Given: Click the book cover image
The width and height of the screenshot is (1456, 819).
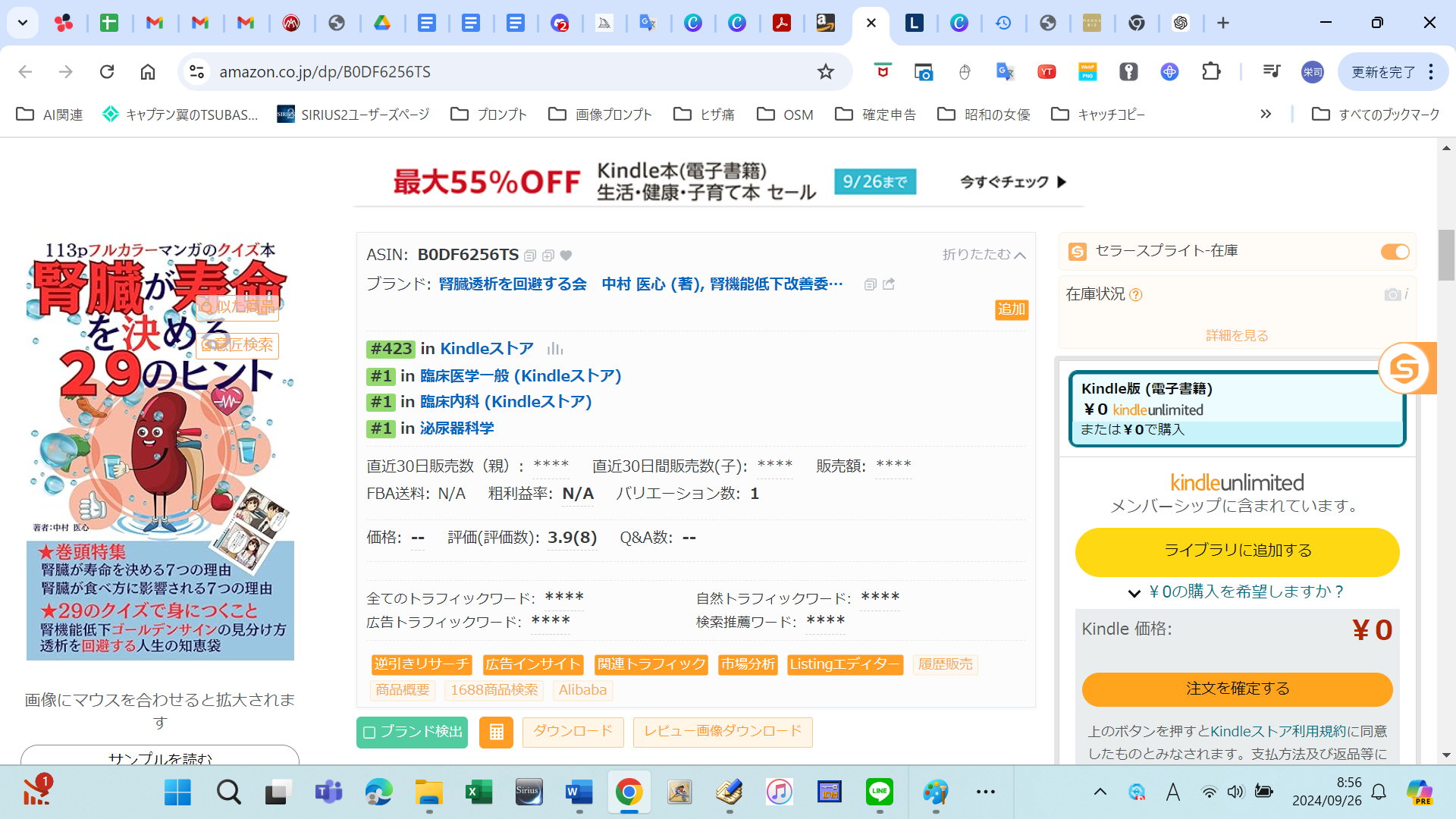Looking at the screenshot, I should (x=160, y=450).
